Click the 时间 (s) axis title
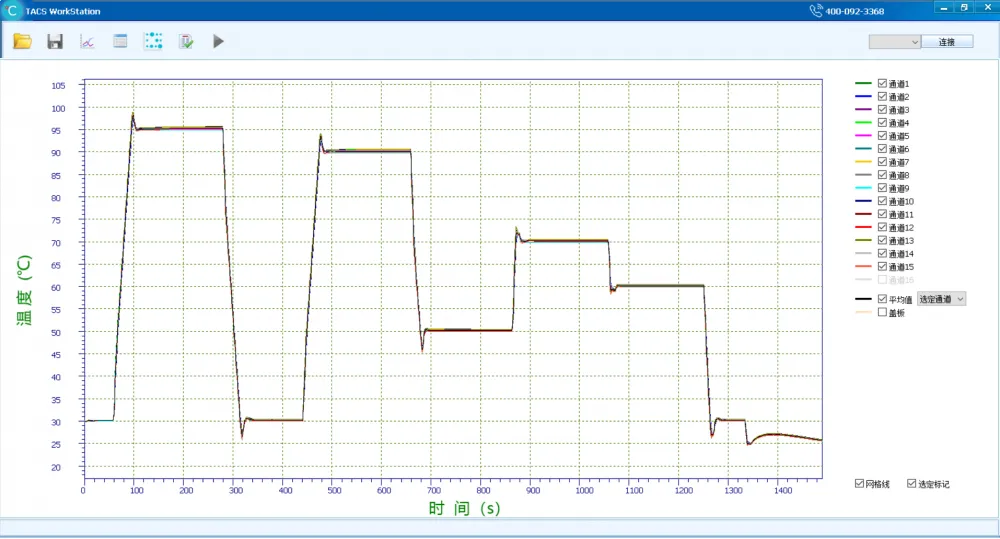The image size is (1000, 539). 464,508
